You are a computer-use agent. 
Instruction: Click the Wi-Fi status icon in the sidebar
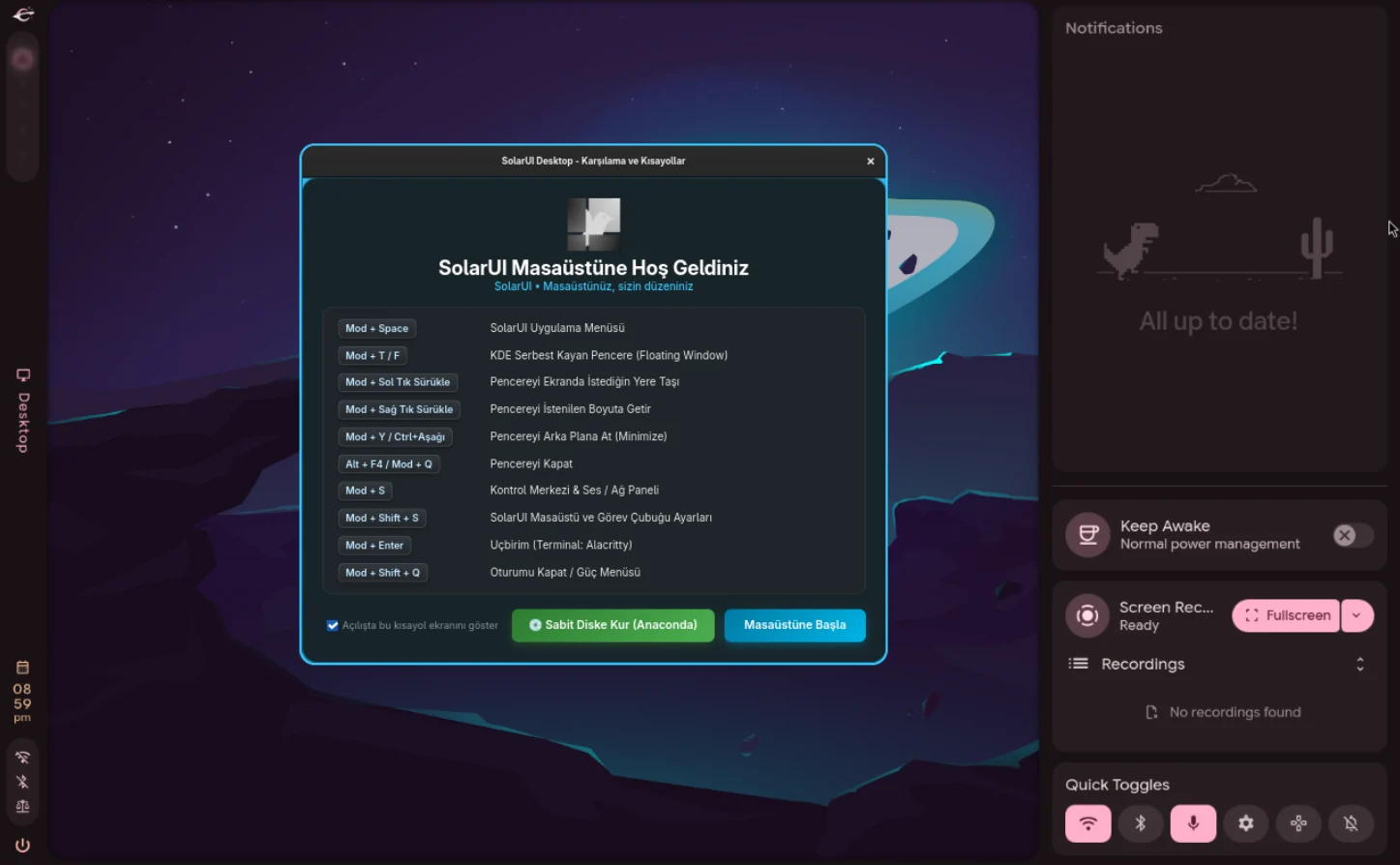[x=22, y=758]
